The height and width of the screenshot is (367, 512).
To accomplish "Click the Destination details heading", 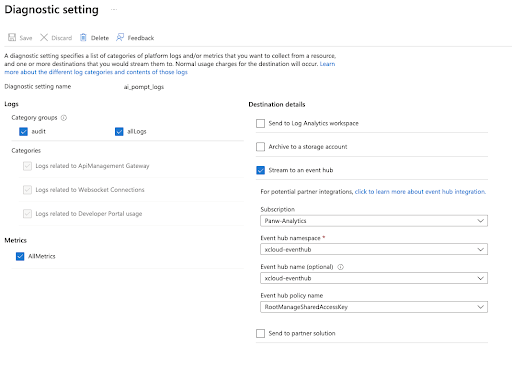I will (x=277, y=105).
